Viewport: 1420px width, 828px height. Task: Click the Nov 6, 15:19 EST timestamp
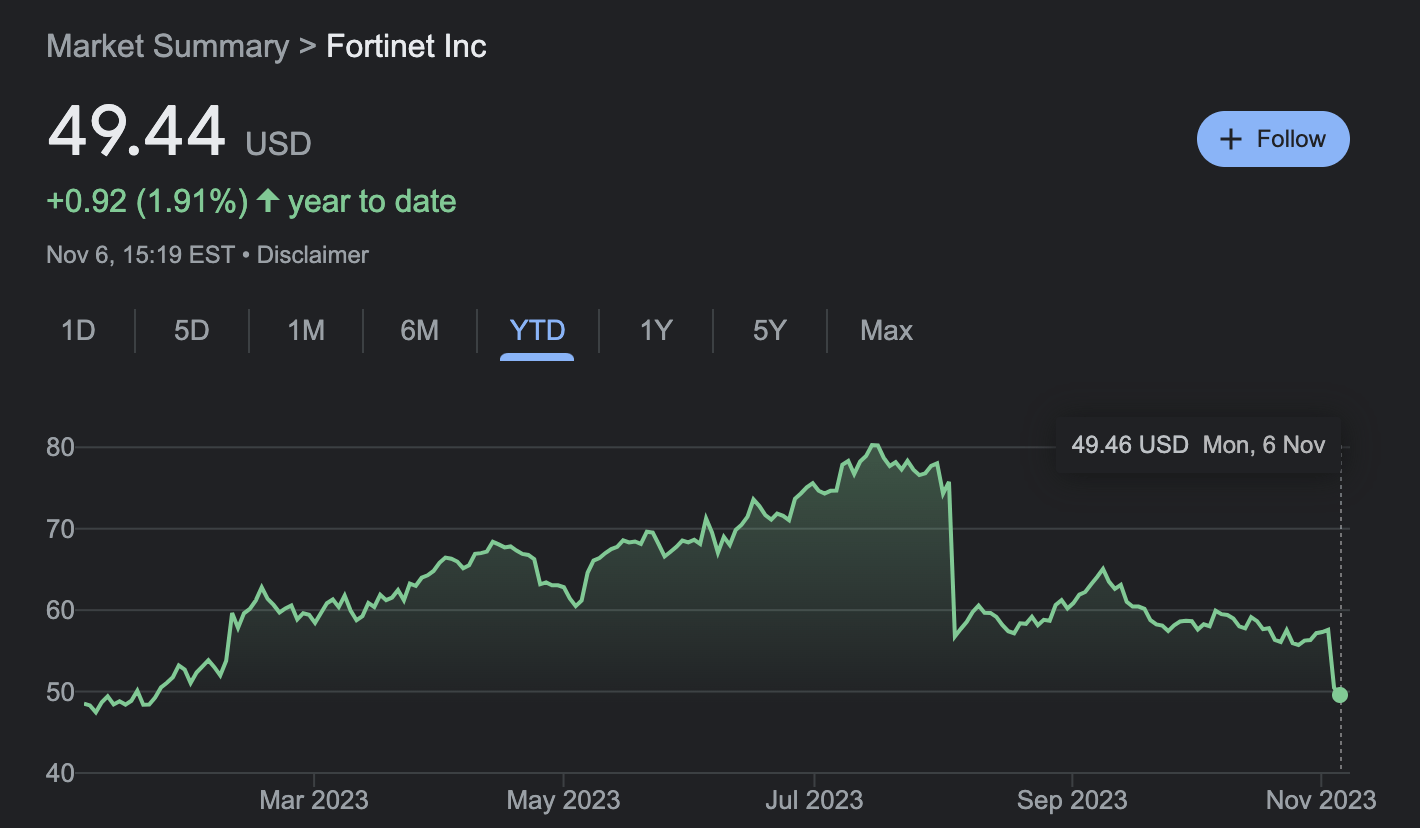pyautogui.click(x=140, y=255)
